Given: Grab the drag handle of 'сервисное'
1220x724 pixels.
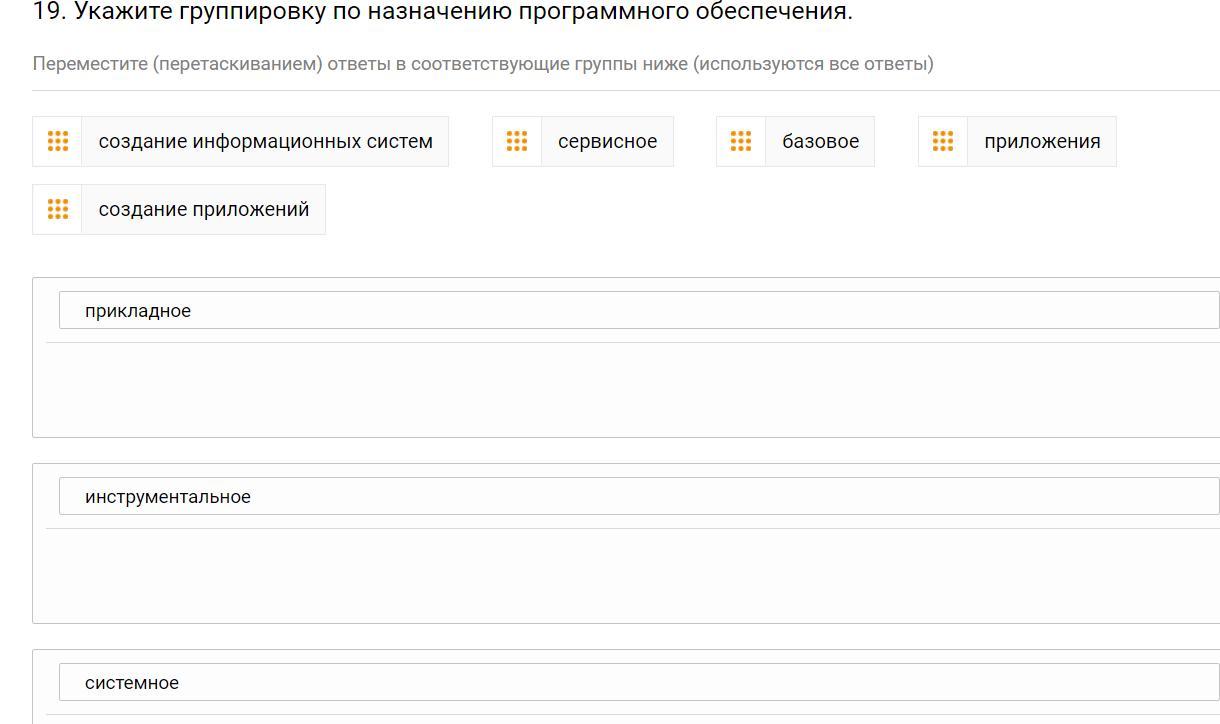Looking at the screenshot, I should (x=517, y=141).
